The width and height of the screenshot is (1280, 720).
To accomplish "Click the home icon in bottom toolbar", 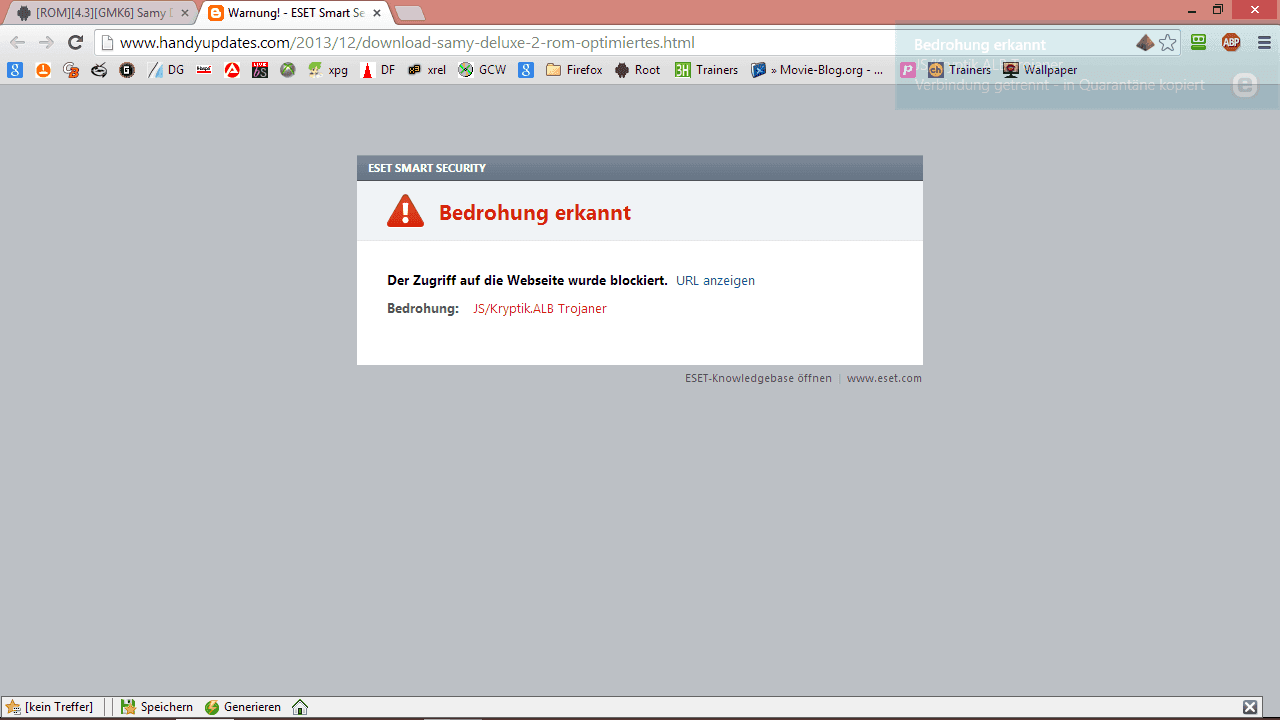I will pyautogui.click(x=300, y=707).
